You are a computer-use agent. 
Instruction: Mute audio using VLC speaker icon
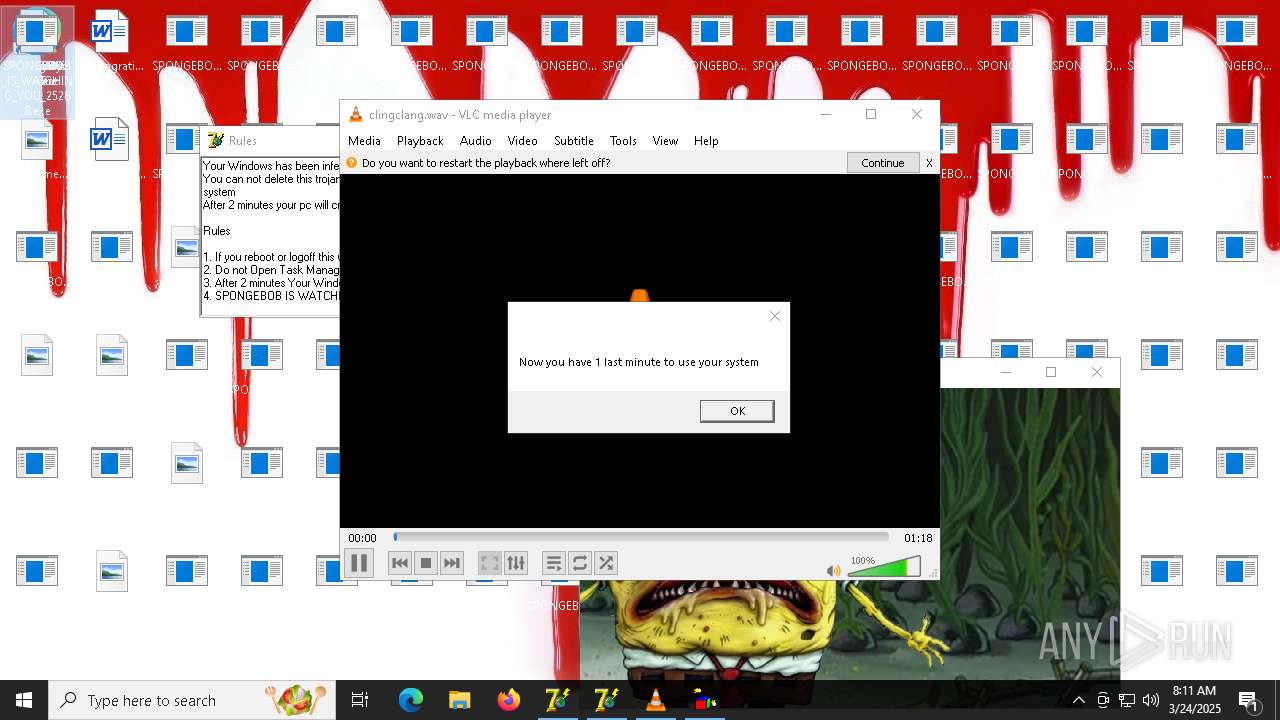point(834,570)
